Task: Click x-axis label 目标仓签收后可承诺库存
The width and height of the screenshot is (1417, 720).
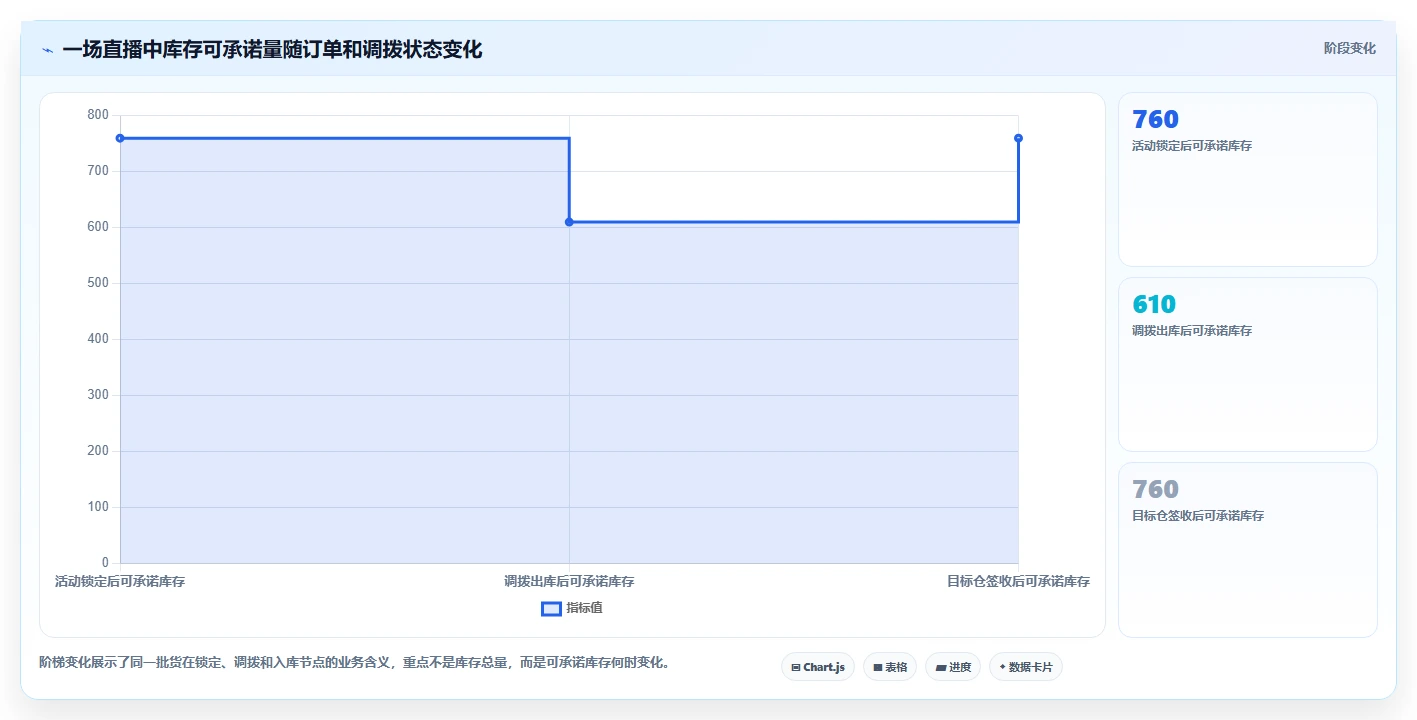Action: [x=1018, y=581]
